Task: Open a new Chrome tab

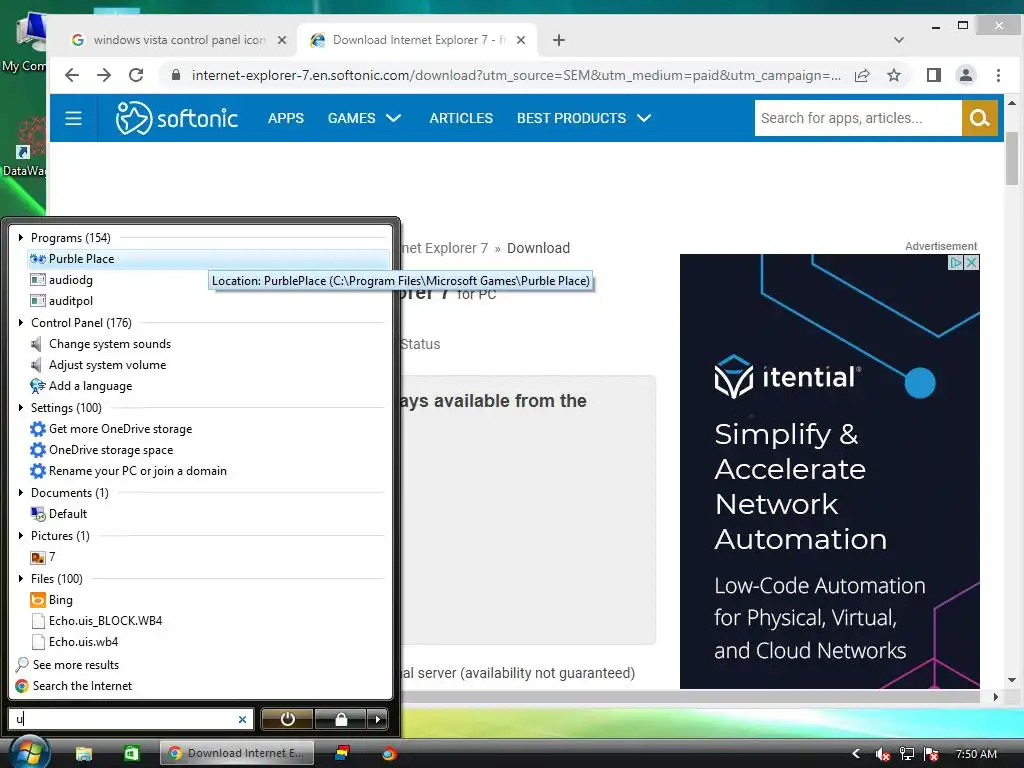Action: (x=558, y=40)
